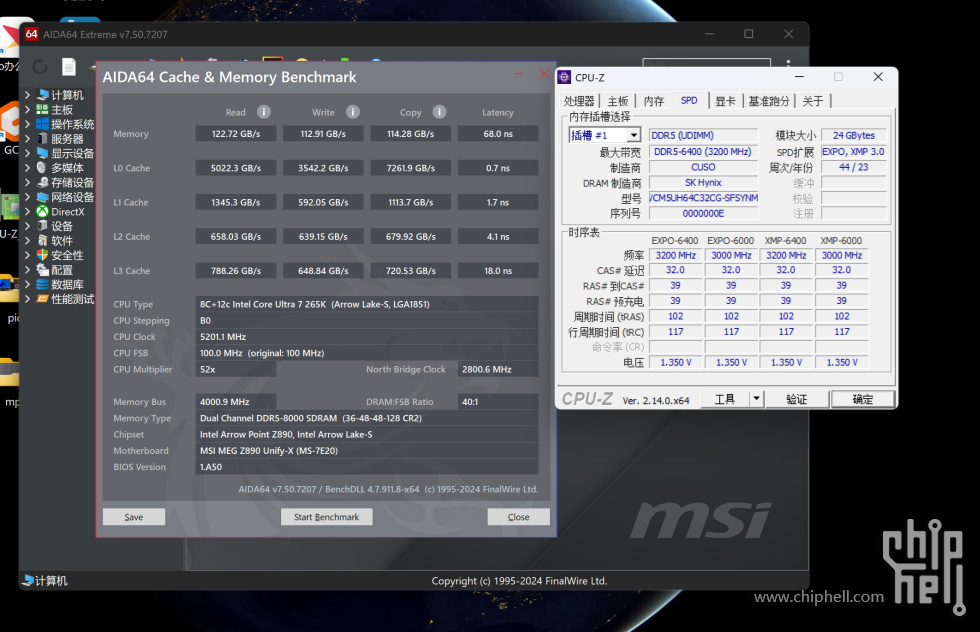Screen dimensions: 980x632
Task: Click the report page icon in toolbar
Action: pyautogui.click(x=69, y=67)
